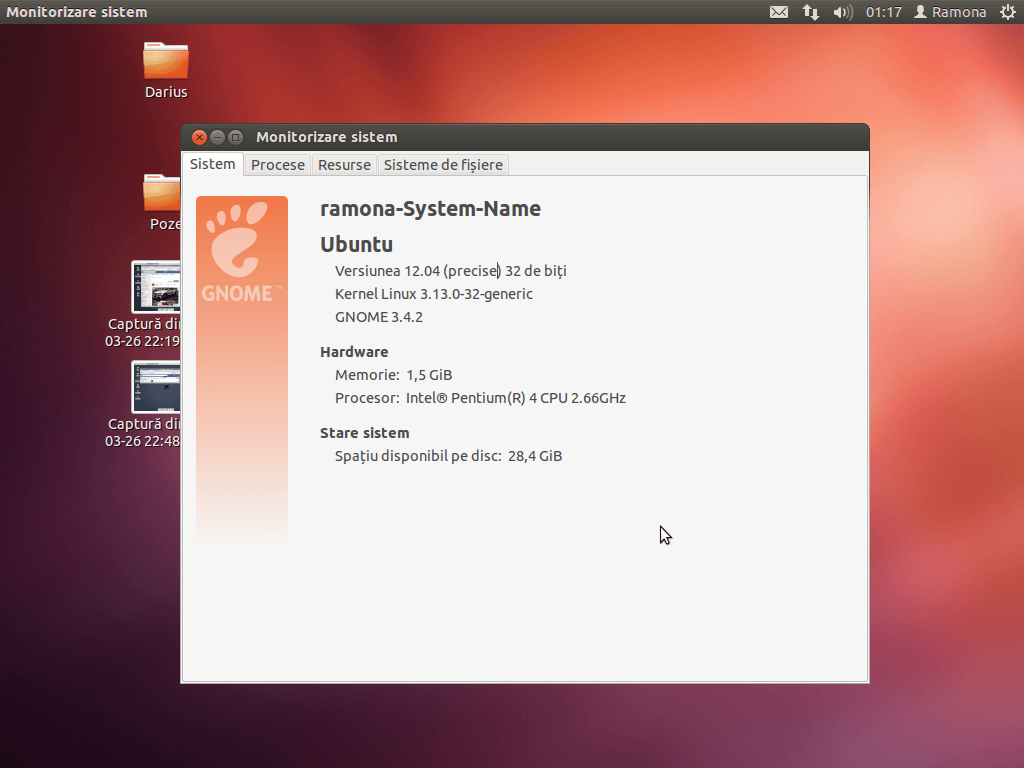Switch to the Resurse tab
Screen dimensions: 1024x768
click(344, 165)
